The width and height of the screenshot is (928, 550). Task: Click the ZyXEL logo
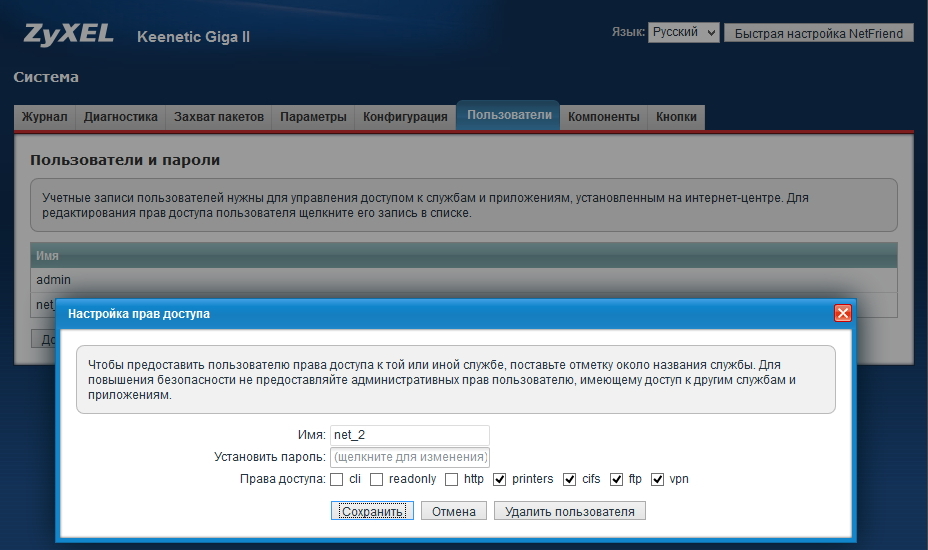point(70,35)
